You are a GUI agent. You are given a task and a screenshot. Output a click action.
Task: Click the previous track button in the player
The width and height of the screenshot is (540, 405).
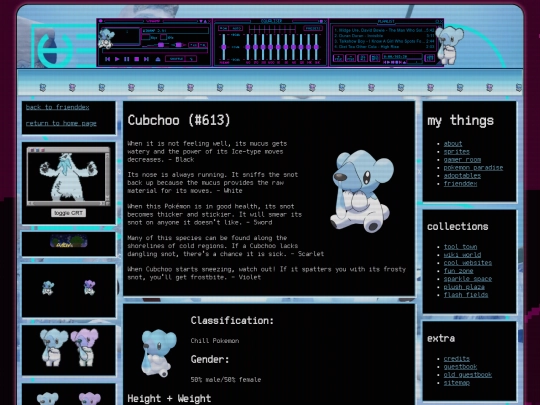click(x=107, y=59)
